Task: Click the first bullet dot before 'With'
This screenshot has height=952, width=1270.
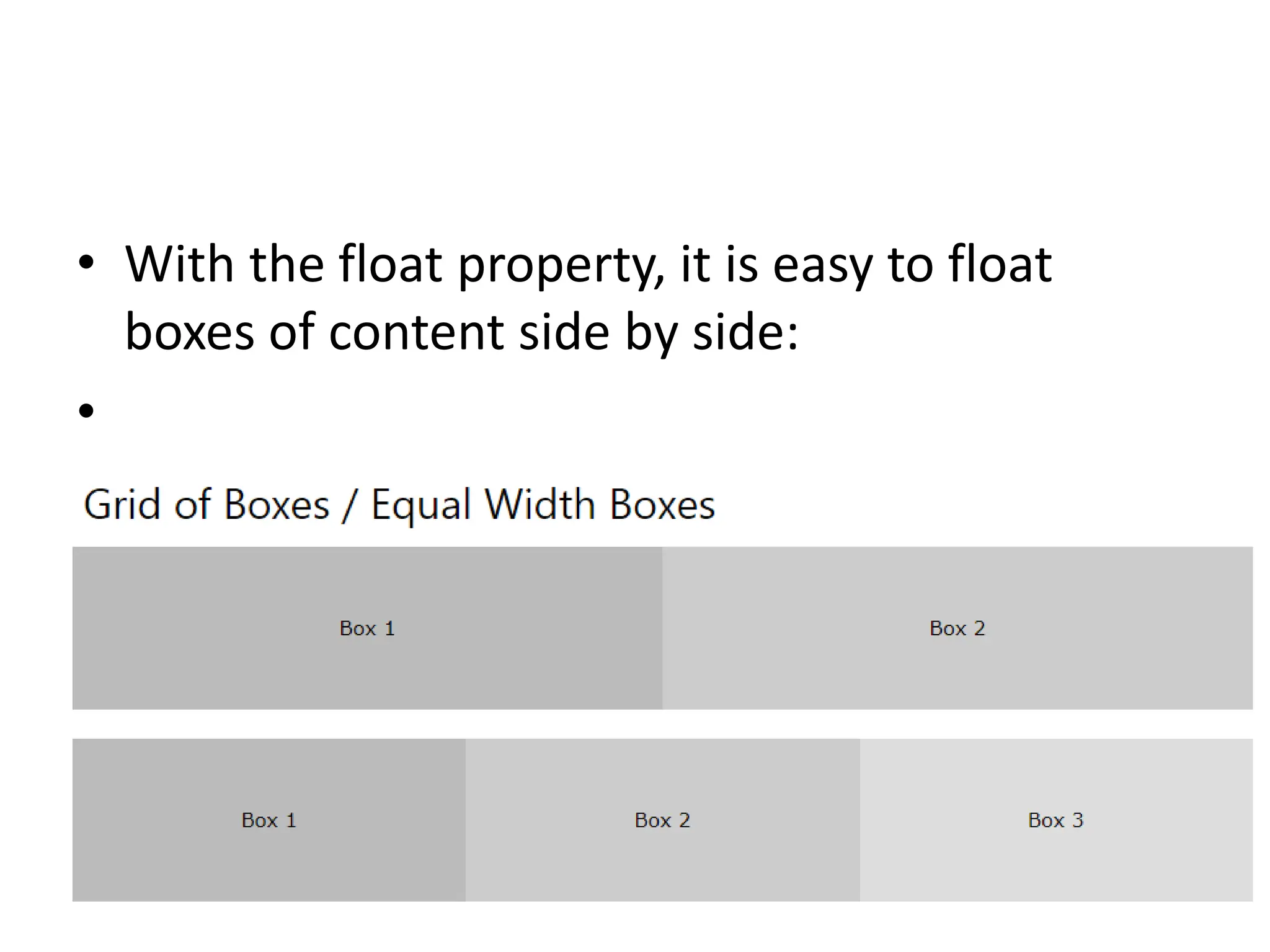Action: 86,264
